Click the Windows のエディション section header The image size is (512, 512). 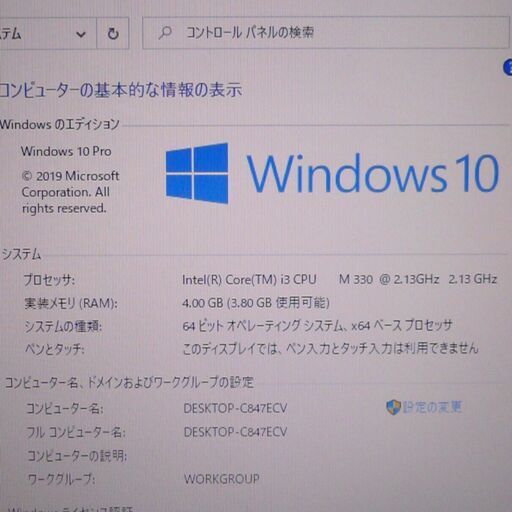point(60,124)
